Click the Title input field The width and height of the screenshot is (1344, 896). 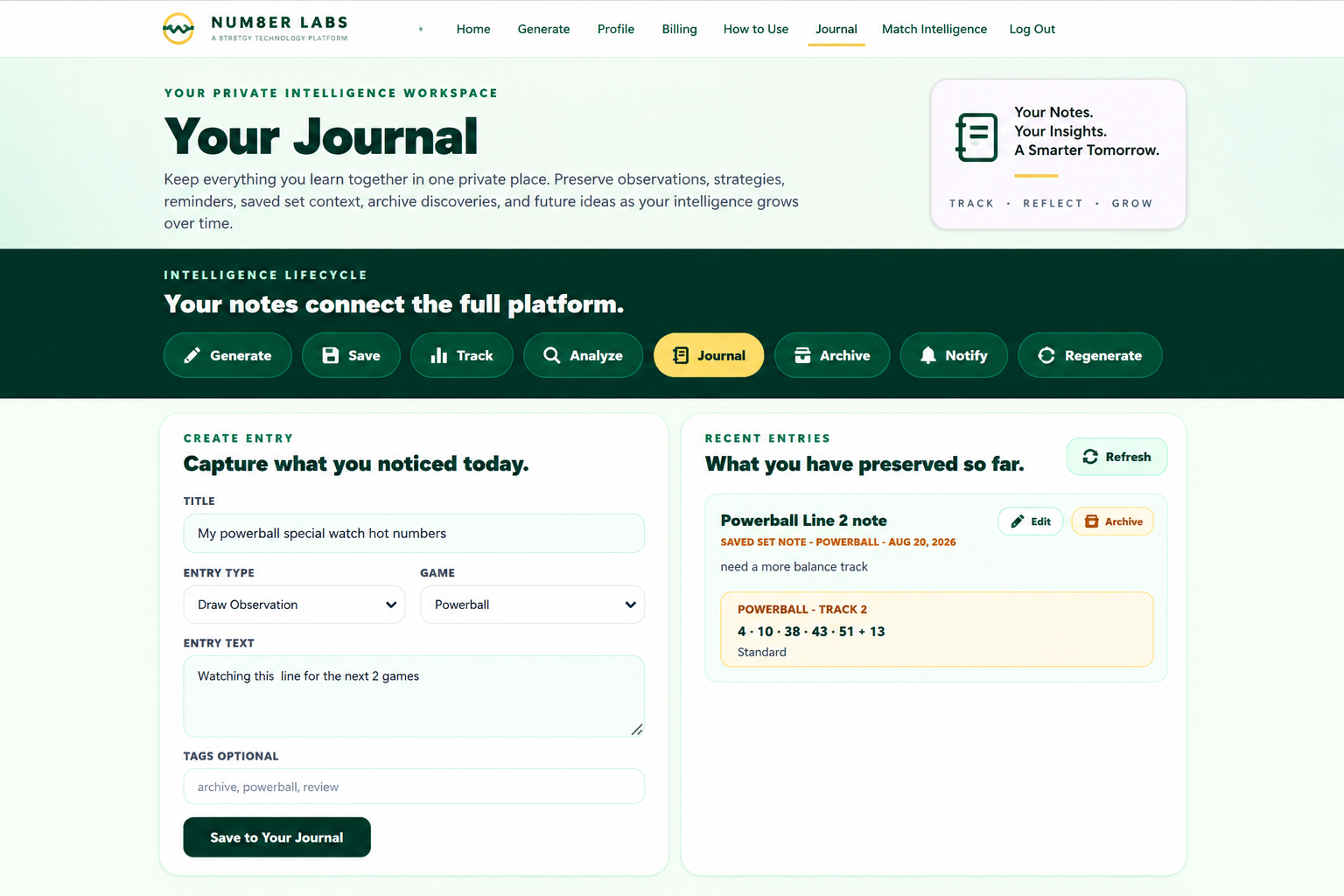pos(414,533)
